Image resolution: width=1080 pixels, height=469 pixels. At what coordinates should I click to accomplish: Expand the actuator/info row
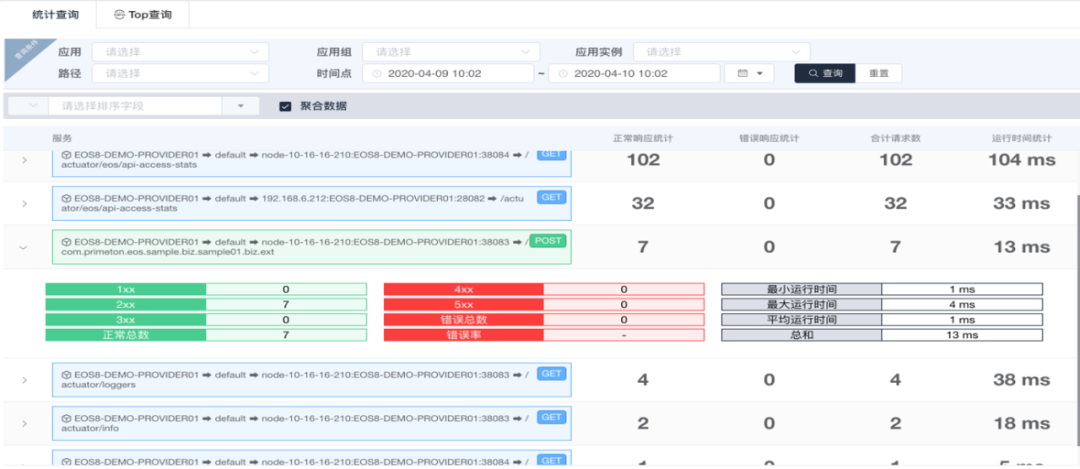[25, 424]
